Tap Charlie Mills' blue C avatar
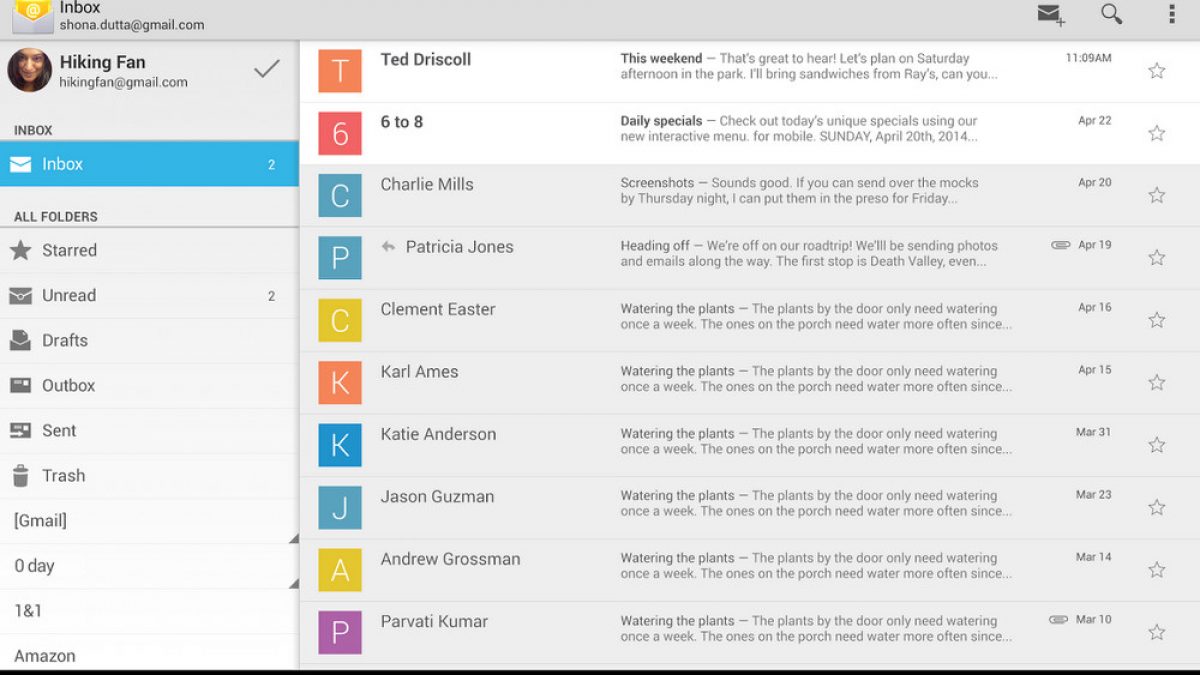Viewport: 1200px width, 675px height. point(340,195)
